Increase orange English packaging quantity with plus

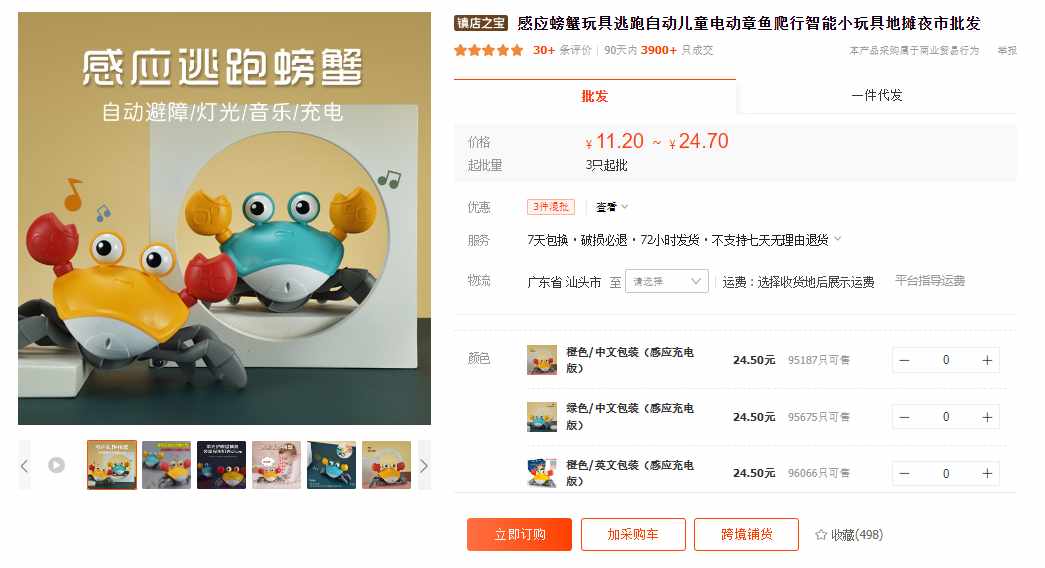pos(987,473)
